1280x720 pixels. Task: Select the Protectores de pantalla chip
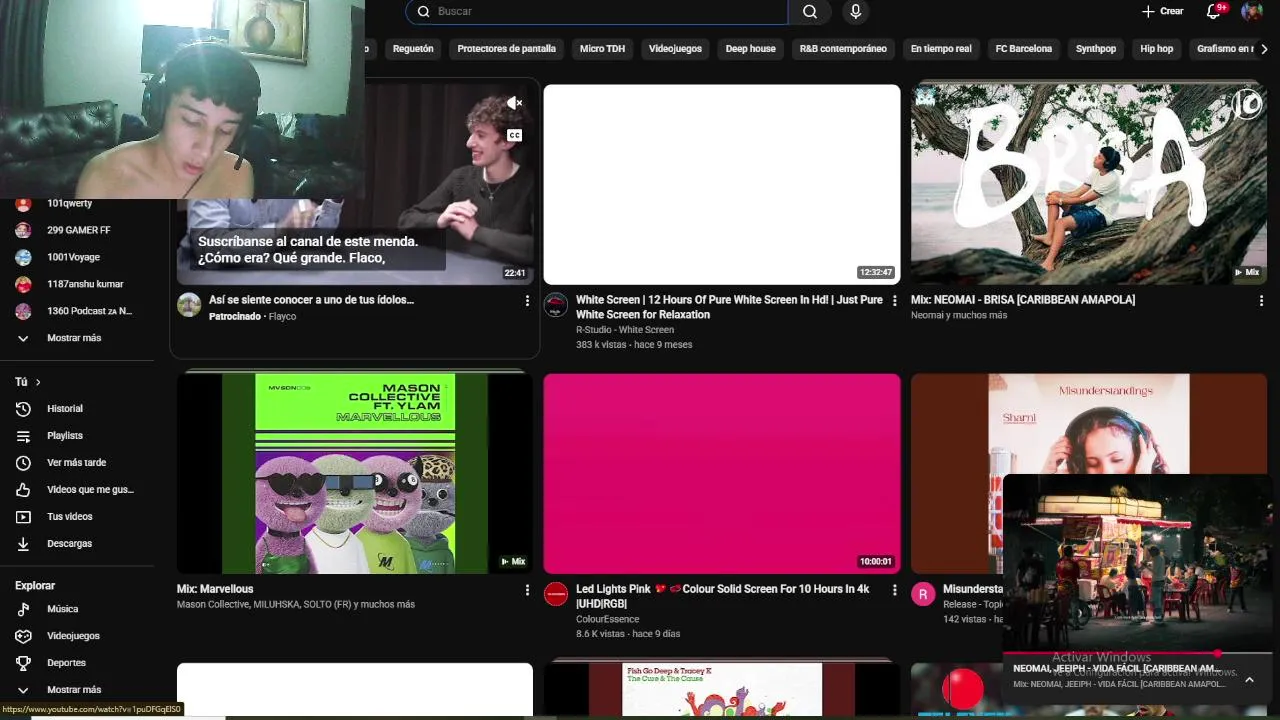tap(506, 49)
